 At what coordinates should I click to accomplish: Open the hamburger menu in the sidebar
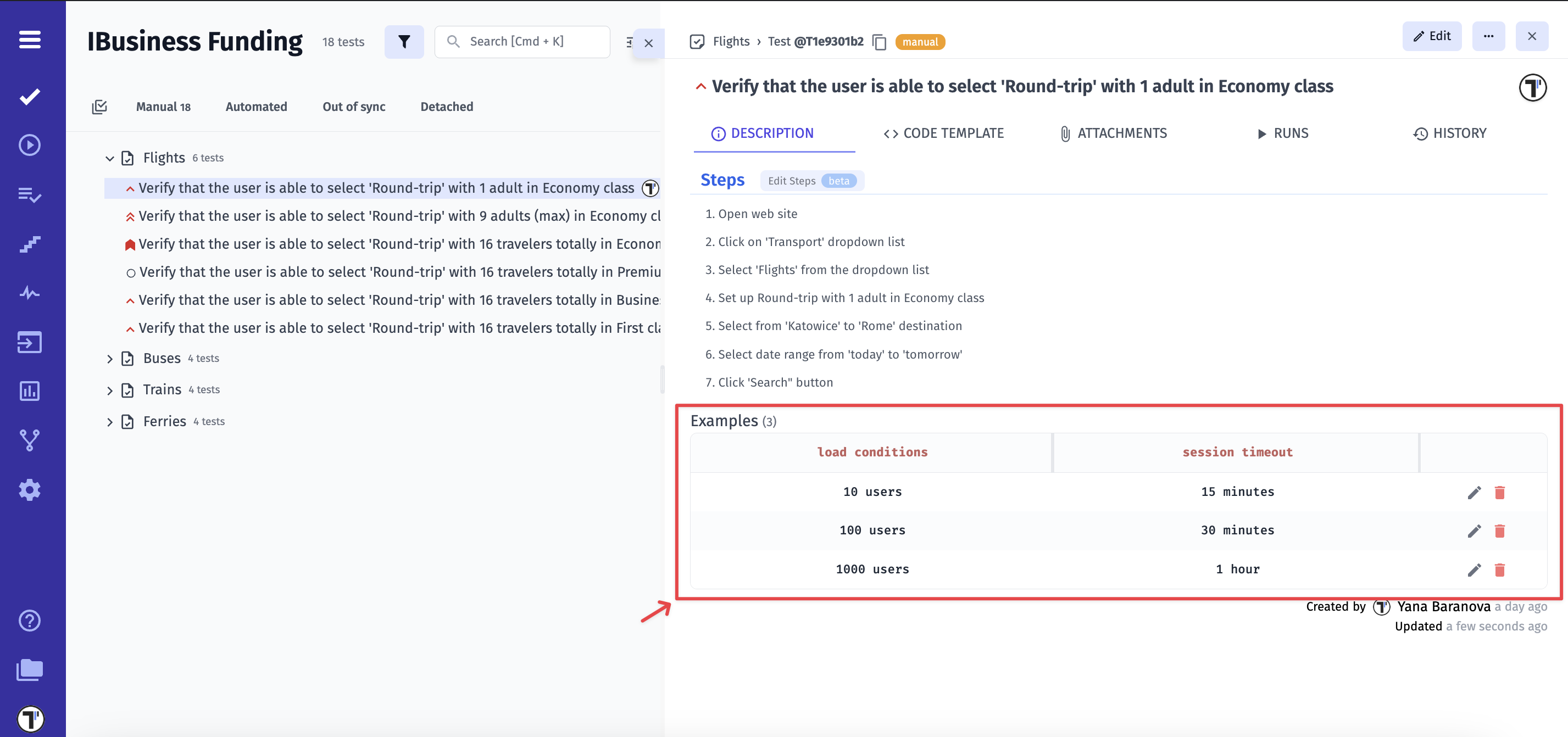coord(29,40)
